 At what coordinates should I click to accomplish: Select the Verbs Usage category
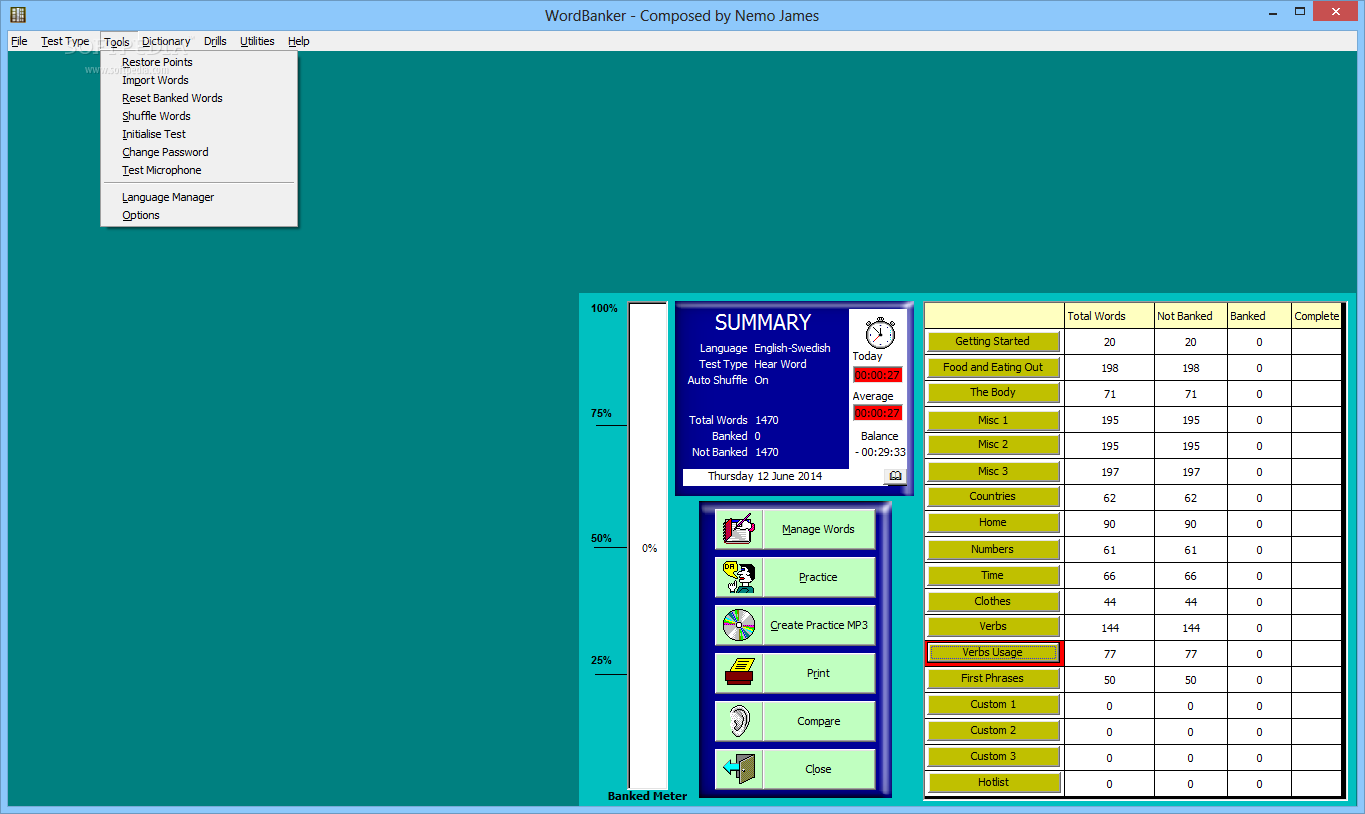(993, 652)
